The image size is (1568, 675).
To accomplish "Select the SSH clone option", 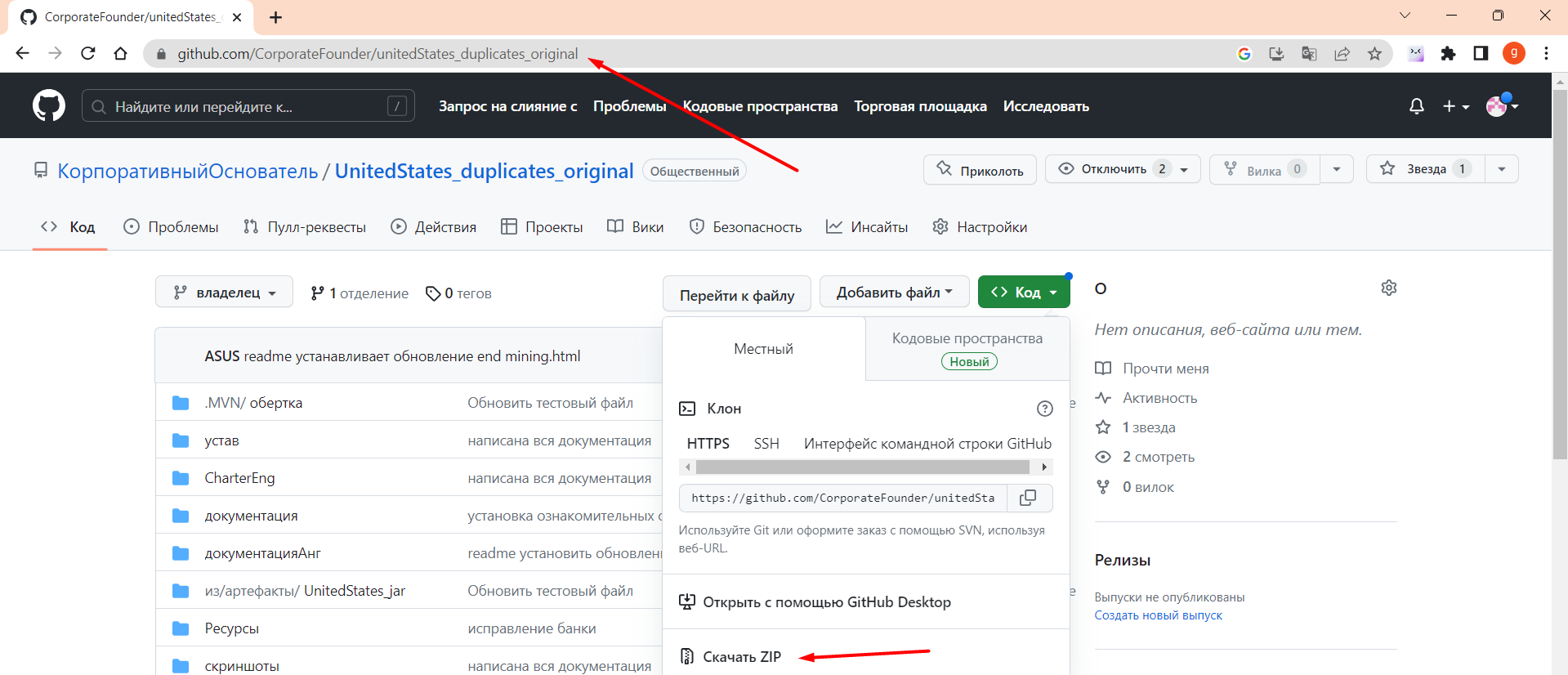I will 766,444.
